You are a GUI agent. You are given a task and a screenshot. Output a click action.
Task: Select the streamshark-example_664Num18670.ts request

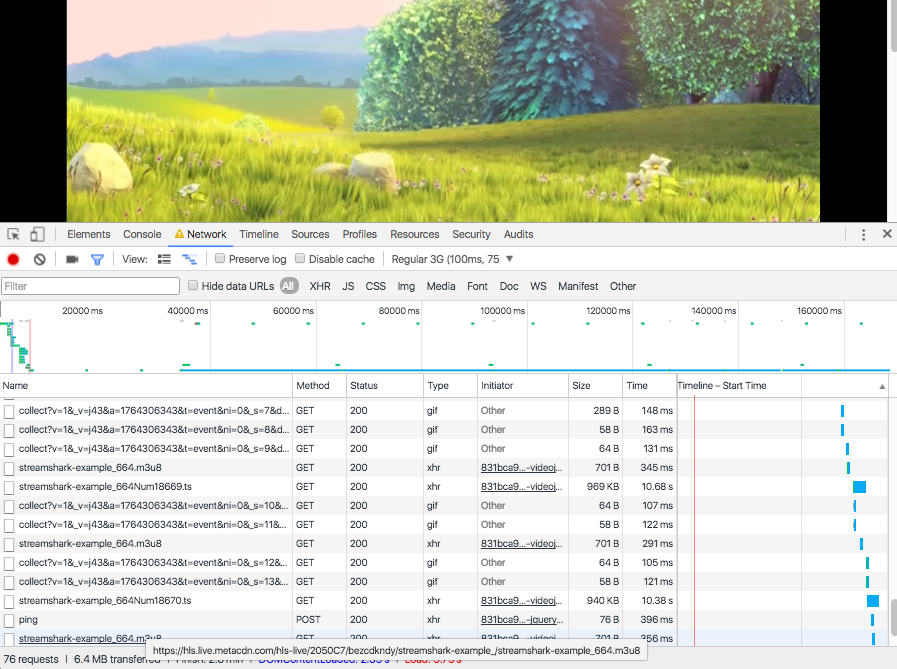click(105, 600)
